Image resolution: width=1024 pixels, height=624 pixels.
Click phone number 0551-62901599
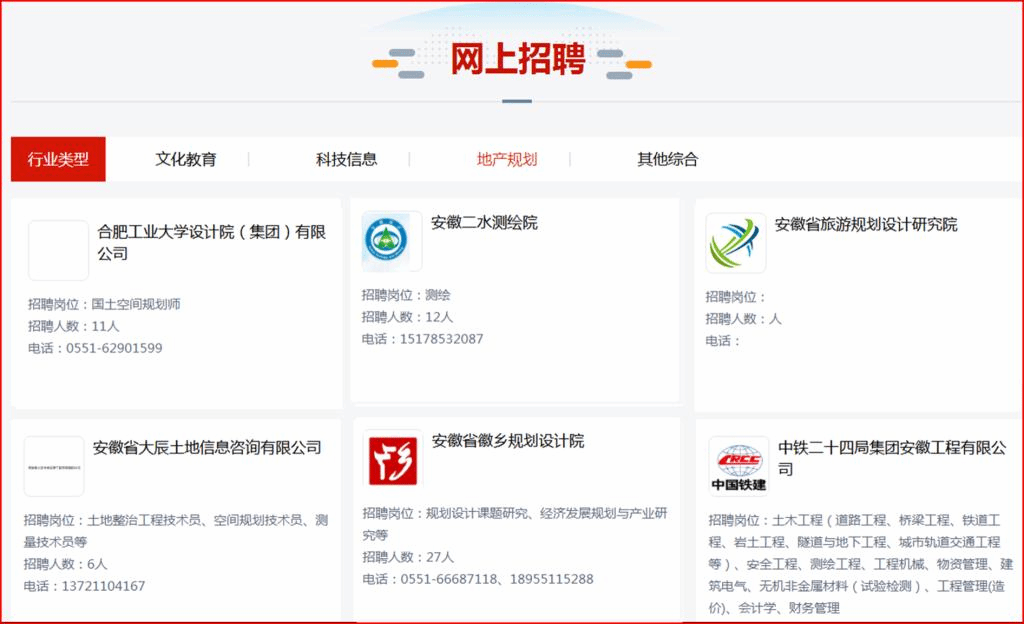point(114,348)
